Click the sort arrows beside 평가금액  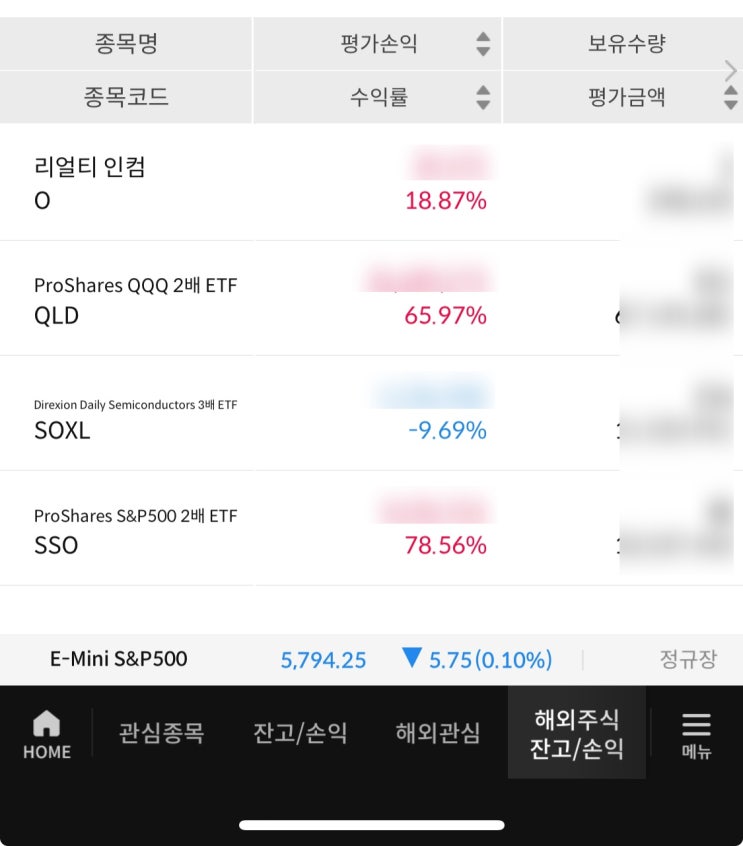729,98
